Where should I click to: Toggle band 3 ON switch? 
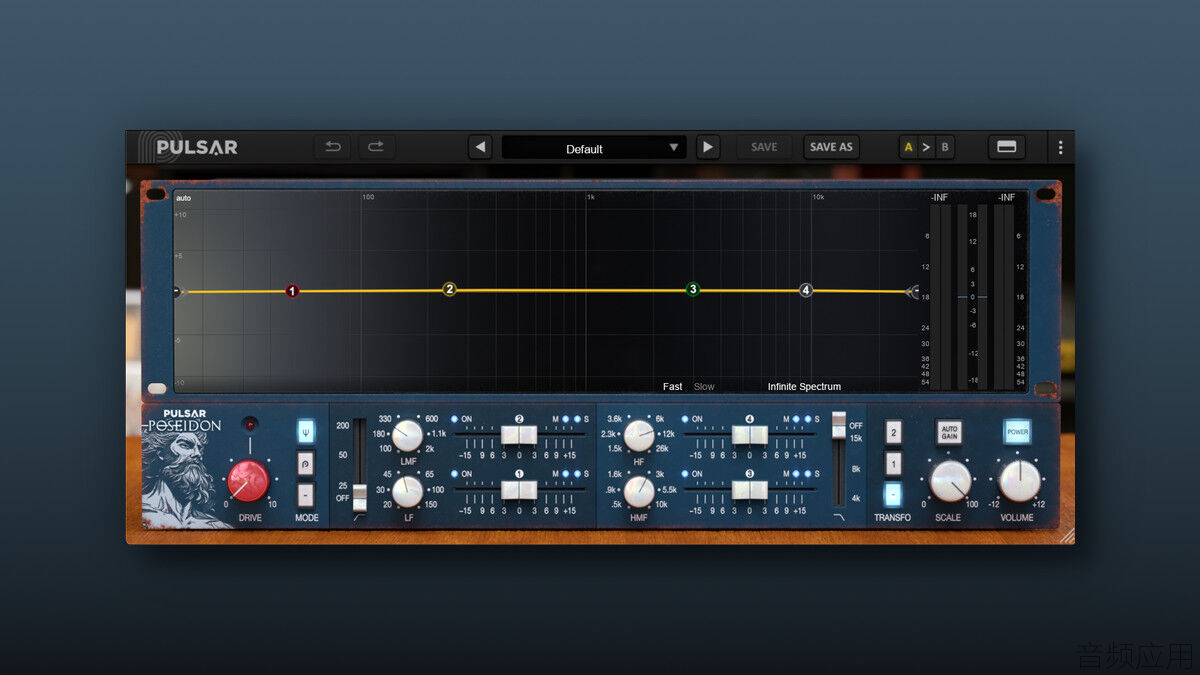[685, 474]
